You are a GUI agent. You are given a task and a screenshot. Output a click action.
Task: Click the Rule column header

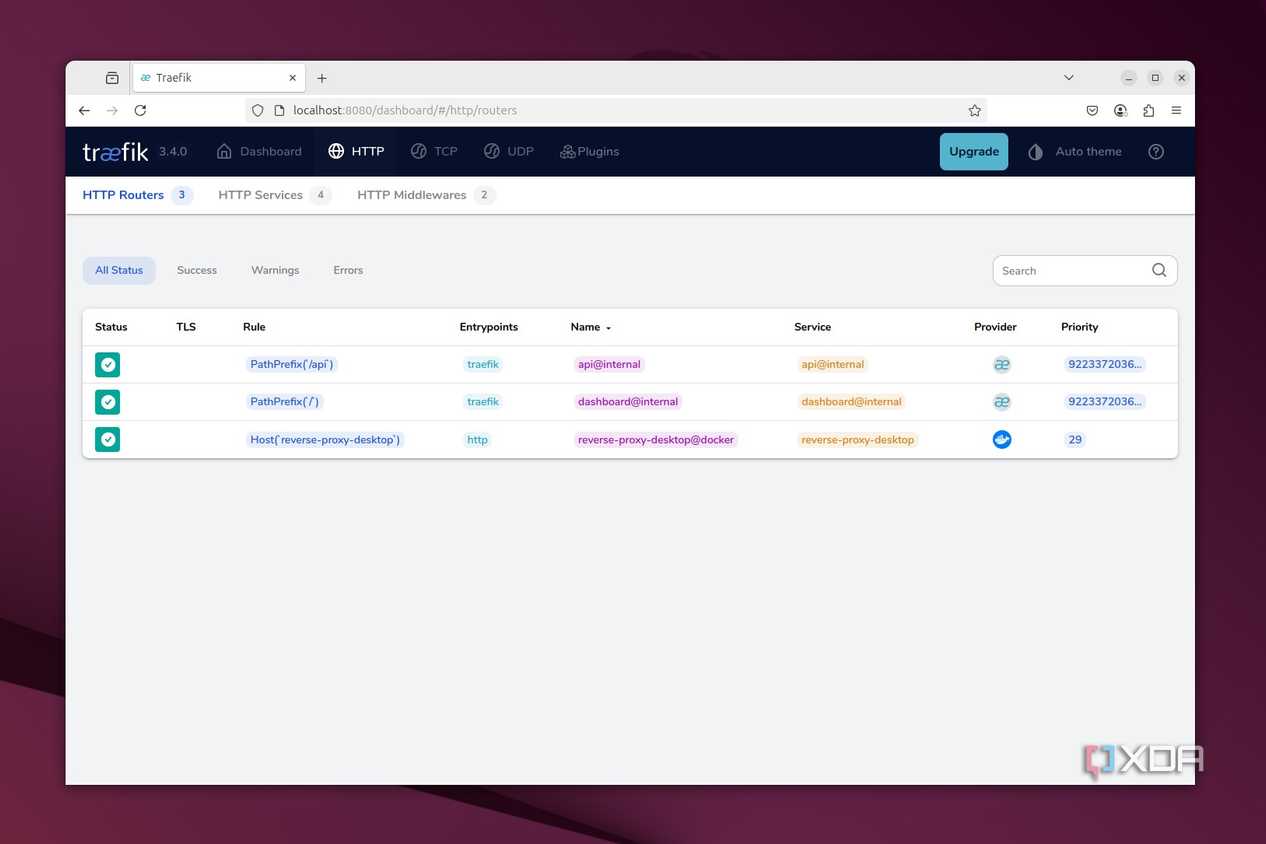[254, 327]
